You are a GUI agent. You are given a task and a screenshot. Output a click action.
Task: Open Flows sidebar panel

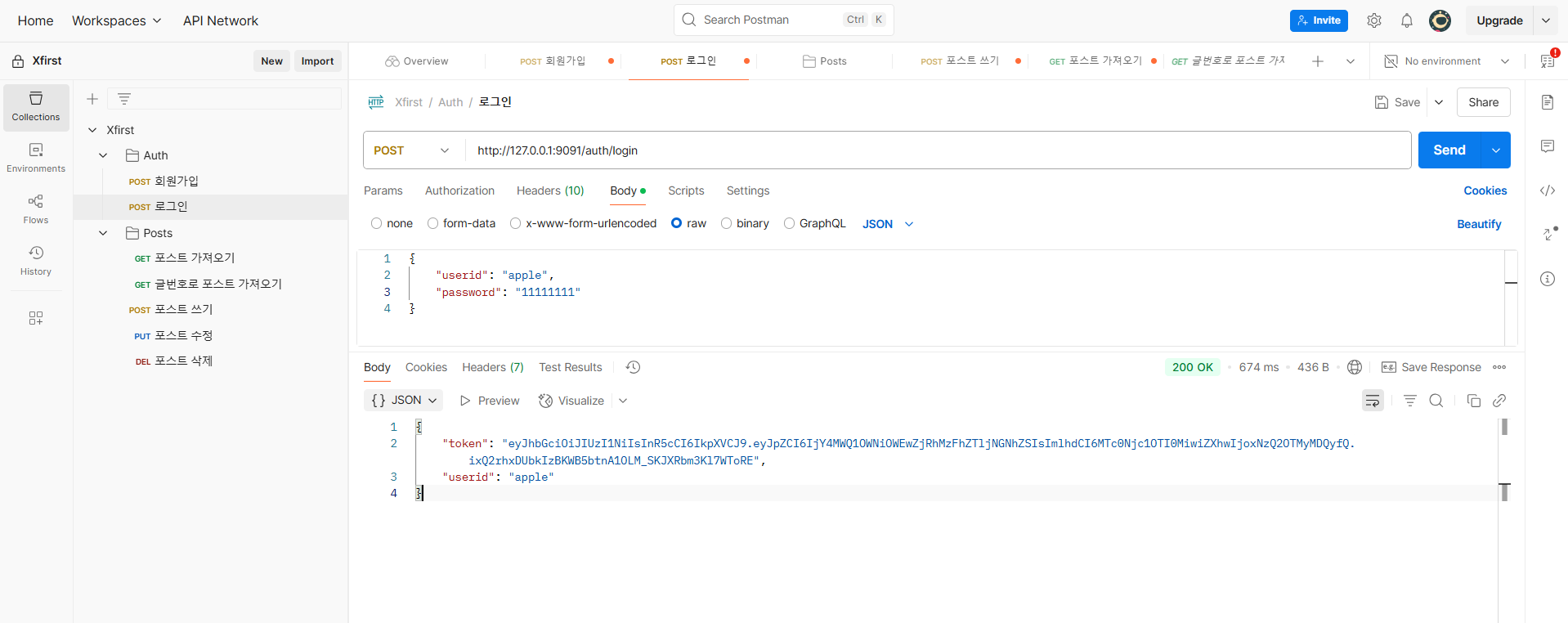[x=36, y=210]
